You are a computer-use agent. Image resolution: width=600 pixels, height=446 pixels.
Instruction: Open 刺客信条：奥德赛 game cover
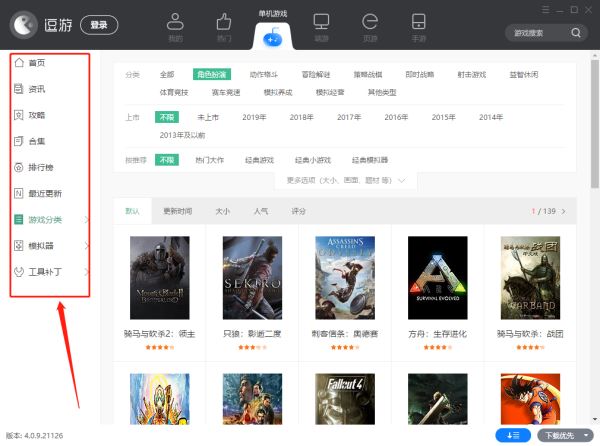tap(345, 278)
